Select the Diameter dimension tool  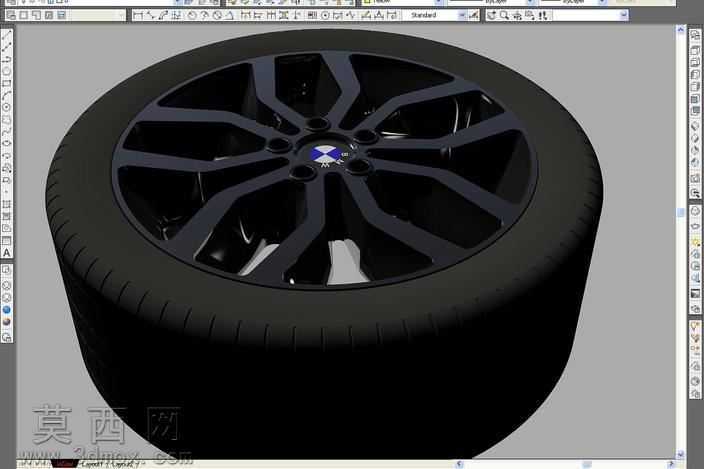click(x=217, y=15)
